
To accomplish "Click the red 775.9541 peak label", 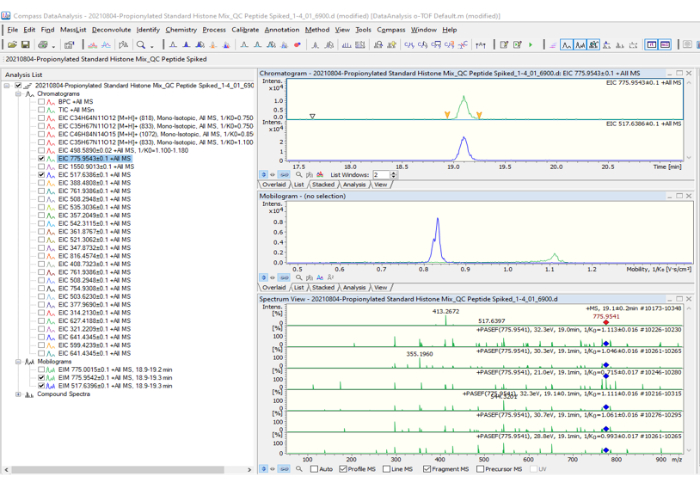I will (x=606, y=317).
